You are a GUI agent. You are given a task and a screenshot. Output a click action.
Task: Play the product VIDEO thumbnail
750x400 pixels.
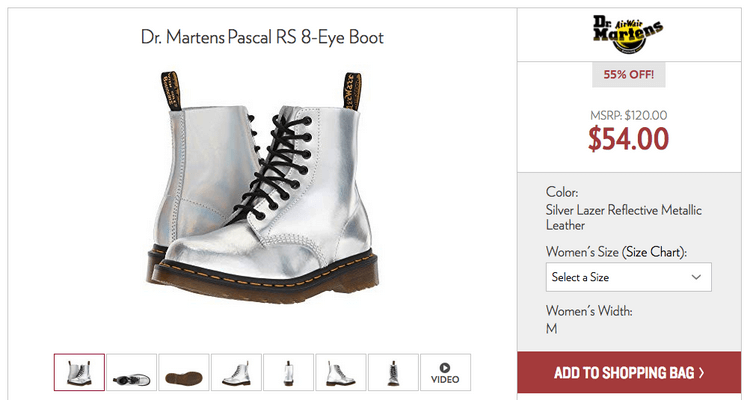[x=445, y=372]
